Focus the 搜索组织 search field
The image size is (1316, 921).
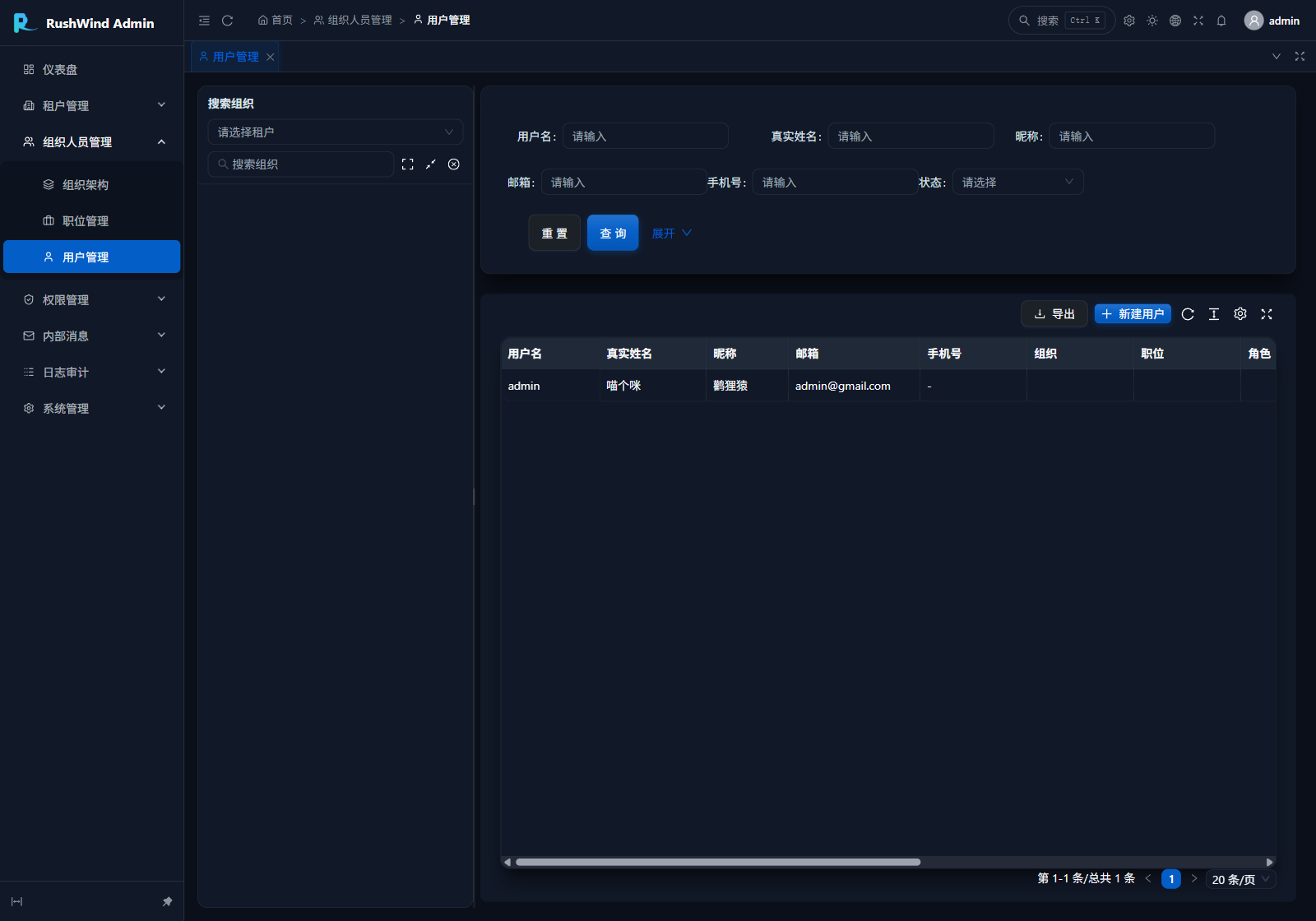(x=301, y=164)
